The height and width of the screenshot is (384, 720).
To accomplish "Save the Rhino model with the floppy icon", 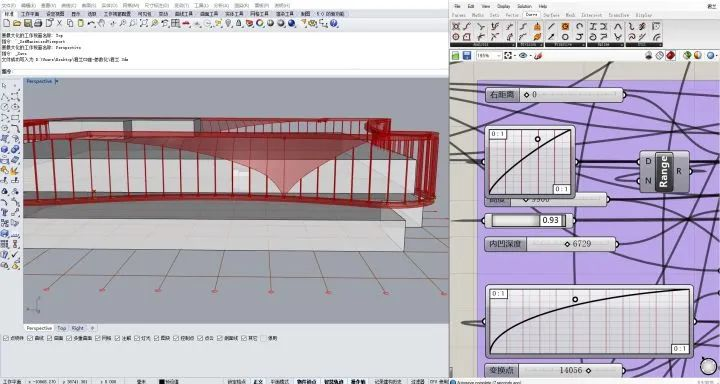I will coord(28,23).
